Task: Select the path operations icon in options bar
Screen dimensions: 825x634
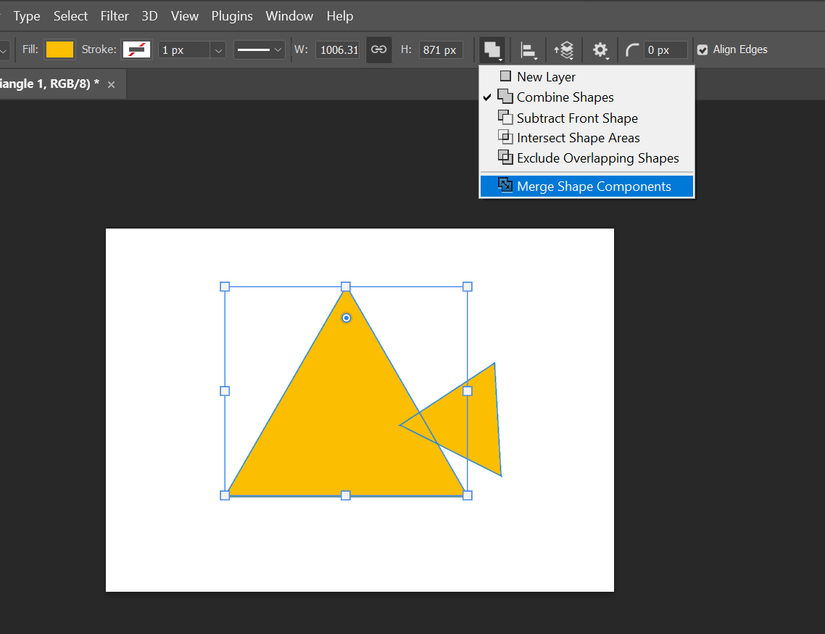Action: point(491,49)
